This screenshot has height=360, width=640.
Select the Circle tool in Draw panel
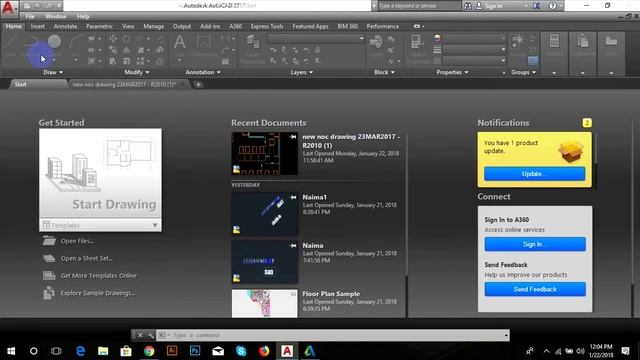54,42
